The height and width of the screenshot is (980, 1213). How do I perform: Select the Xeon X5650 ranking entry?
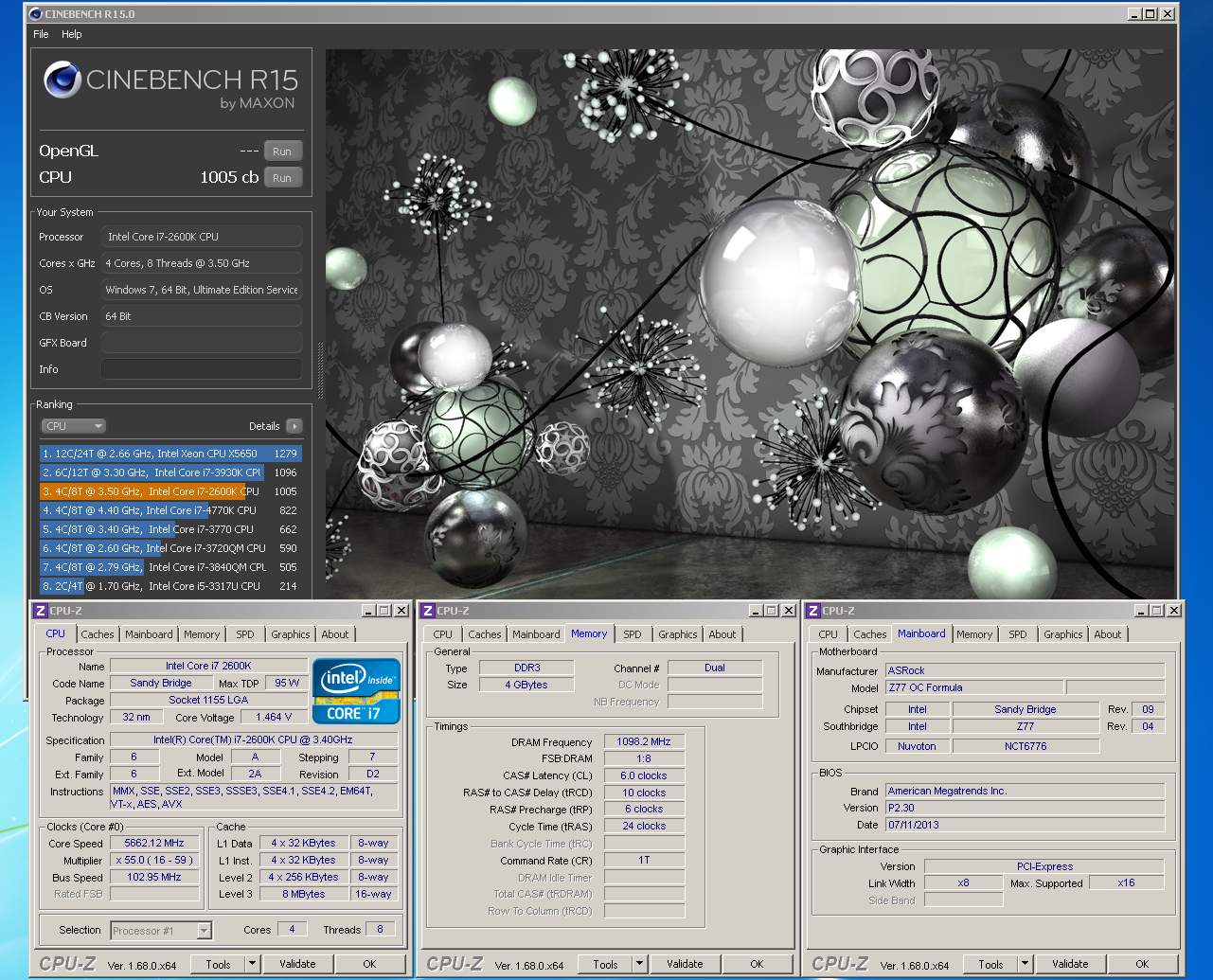(170, 454)
